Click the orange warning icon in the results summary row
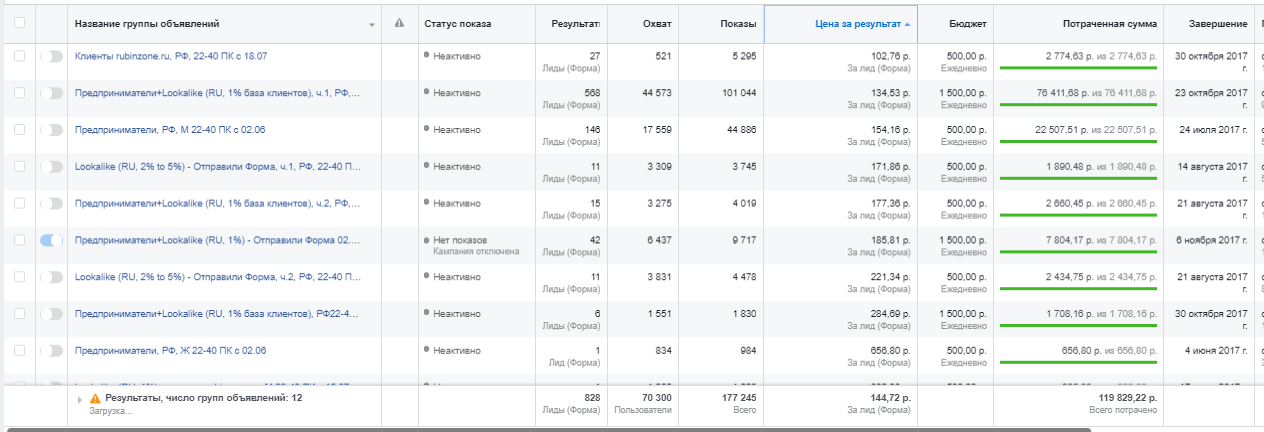Image resolution: width=1264 pixels, height=432 pixels. (x=96, y=398)
